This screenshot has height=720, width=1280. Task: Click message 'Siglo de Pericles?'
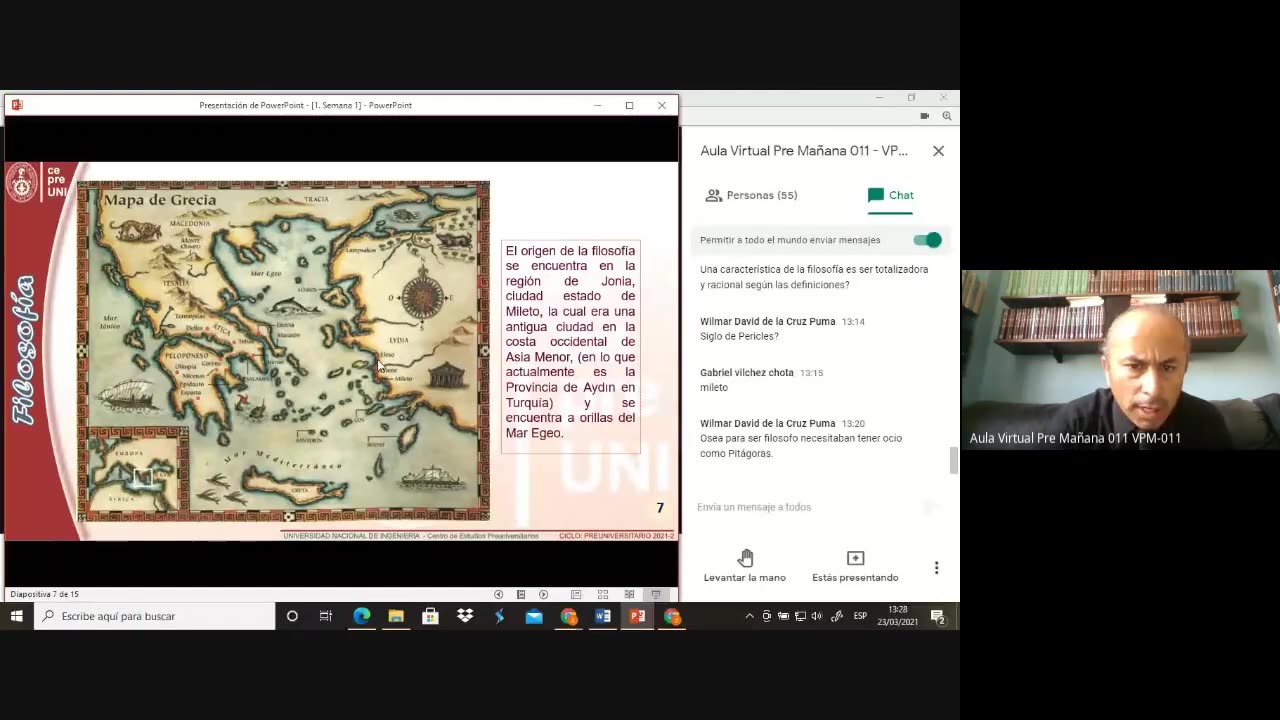tap(739, 336)
